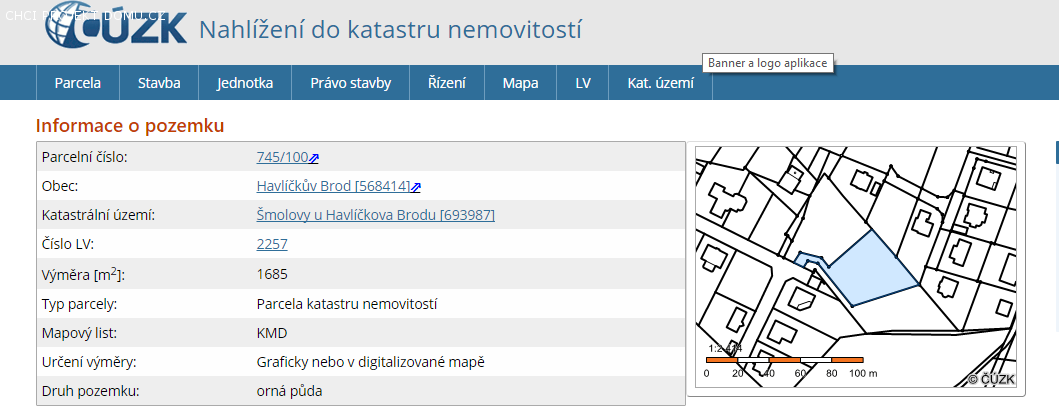Go to Právo stavby section
1059x410 pixels.
350,83
